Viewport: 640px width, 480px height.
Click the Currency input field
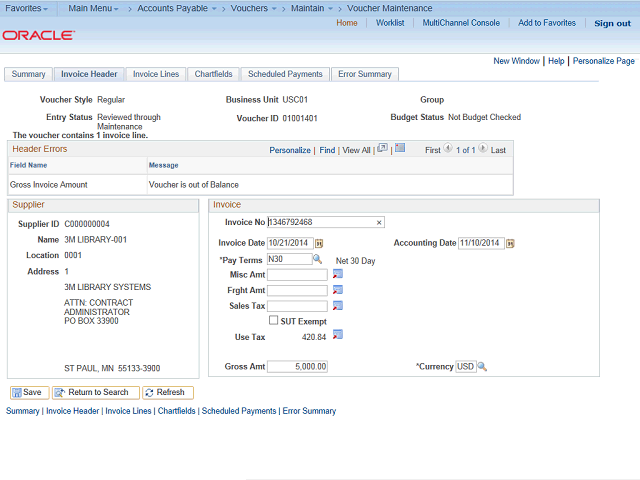pyautogui.click(x=465, y=367)
